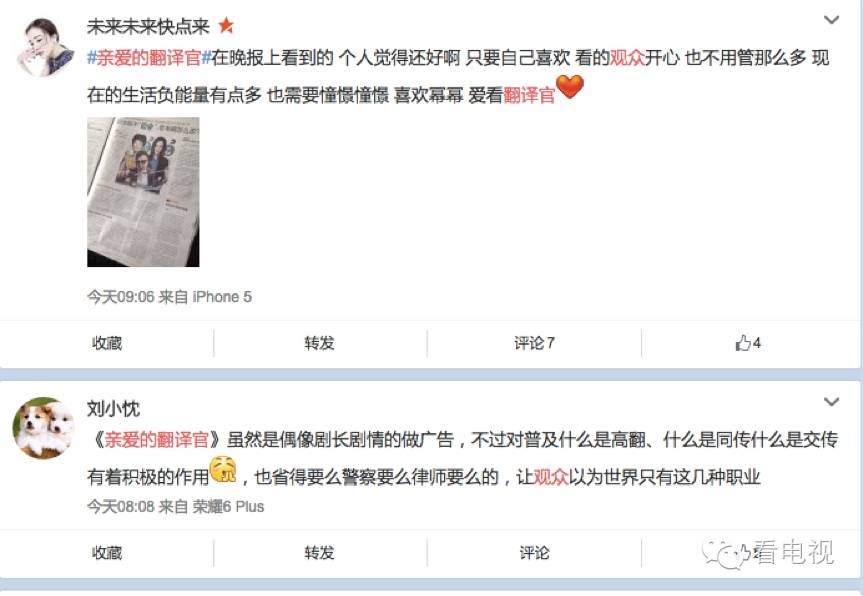
Task: Click the red heart emoji in the first post
Action: pos(570,87)
